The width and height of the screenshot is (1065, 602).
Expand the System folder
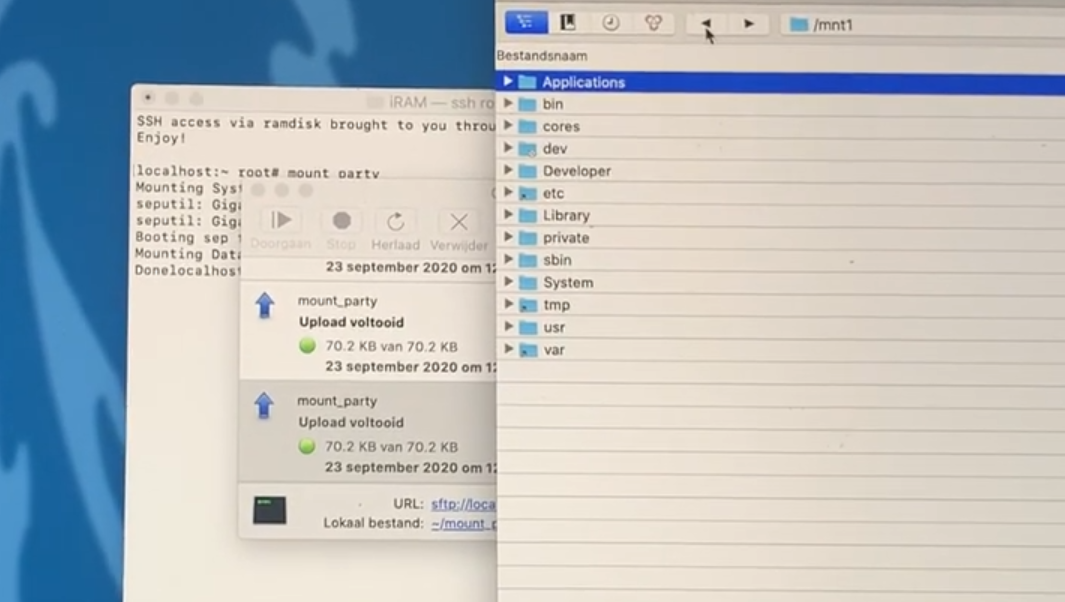pos(511,282)
